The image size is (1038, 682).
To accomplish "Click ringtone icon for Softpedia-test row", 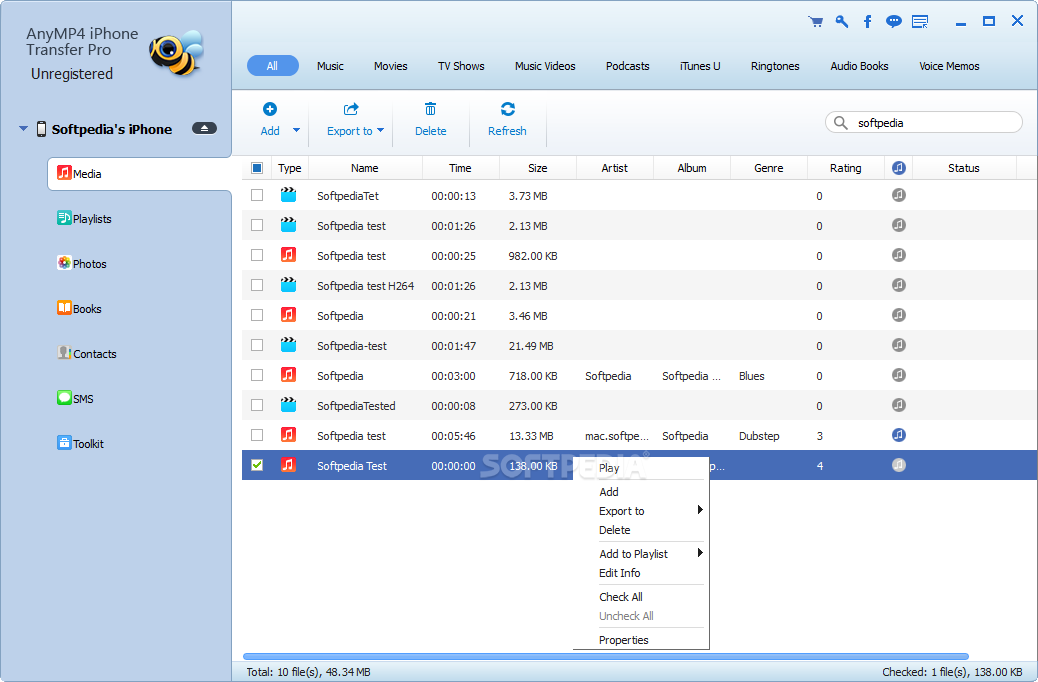I will tap(898, 345).
